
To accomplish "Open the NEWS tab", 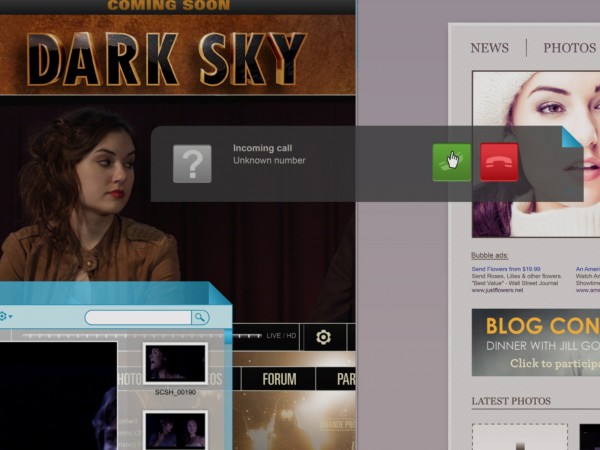I will click(x=489, y=48).
